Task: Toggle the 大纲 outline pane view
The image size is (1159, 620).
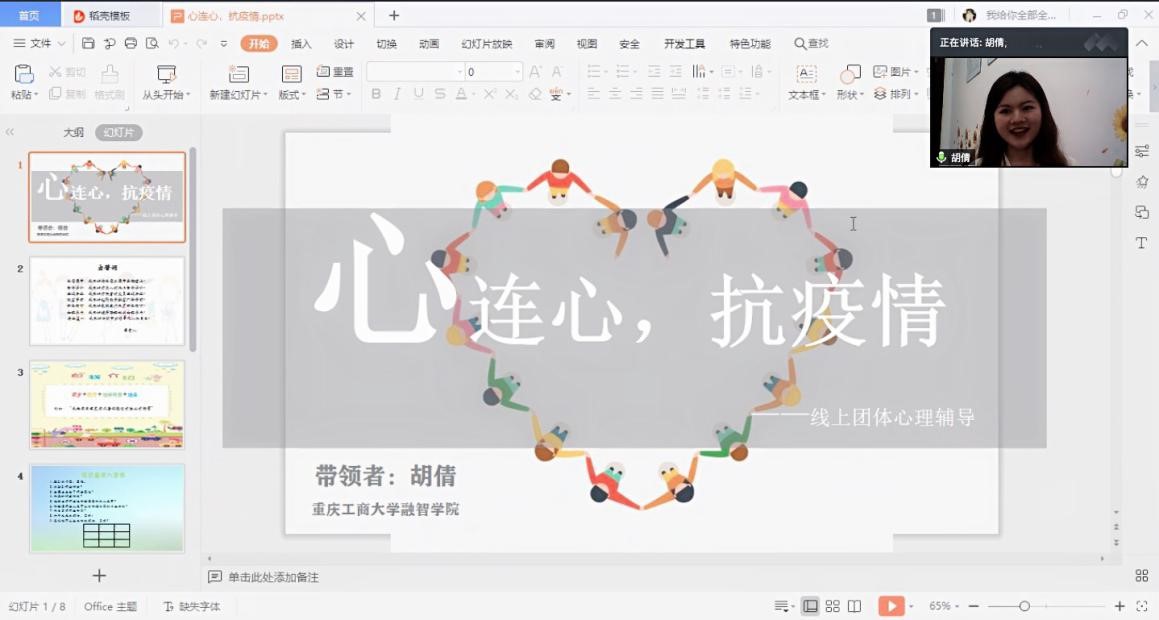Action: click(x=74, y=133)
